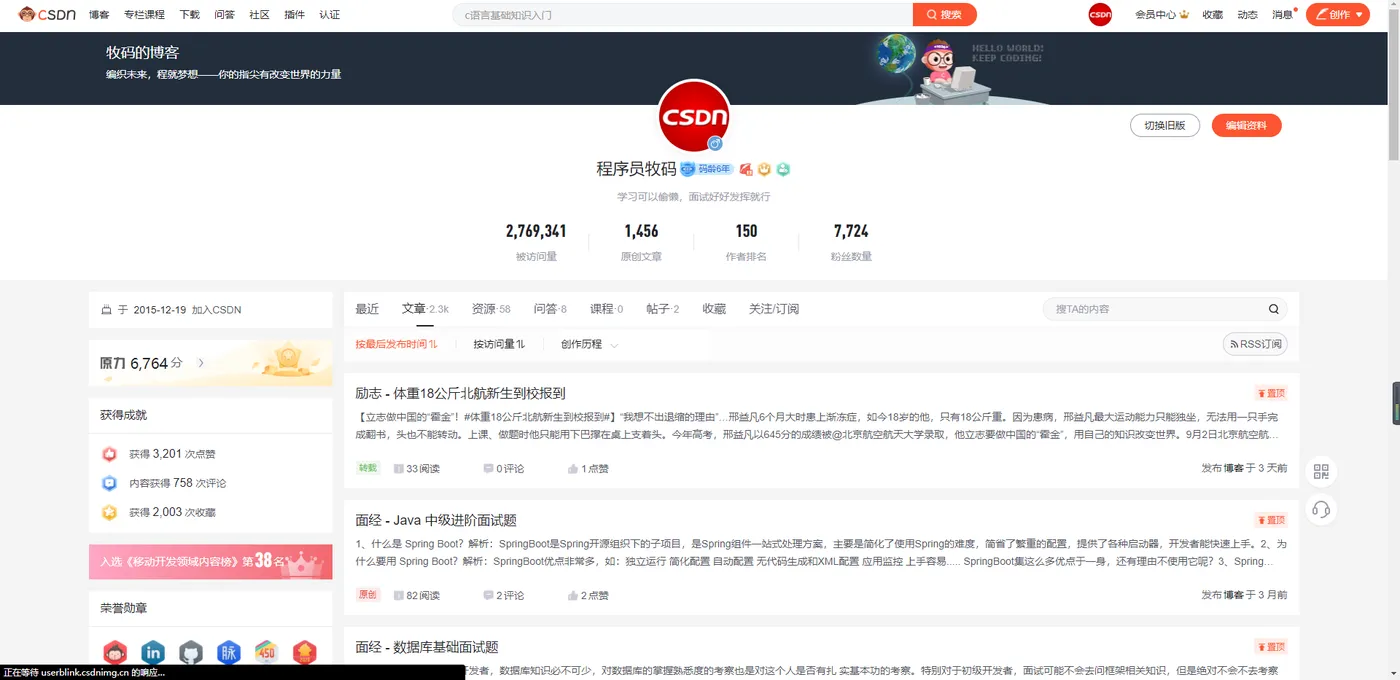Switch to the 帖子 2 tab
Screen dimensions: 1400x680
click(x=662, y=309)
